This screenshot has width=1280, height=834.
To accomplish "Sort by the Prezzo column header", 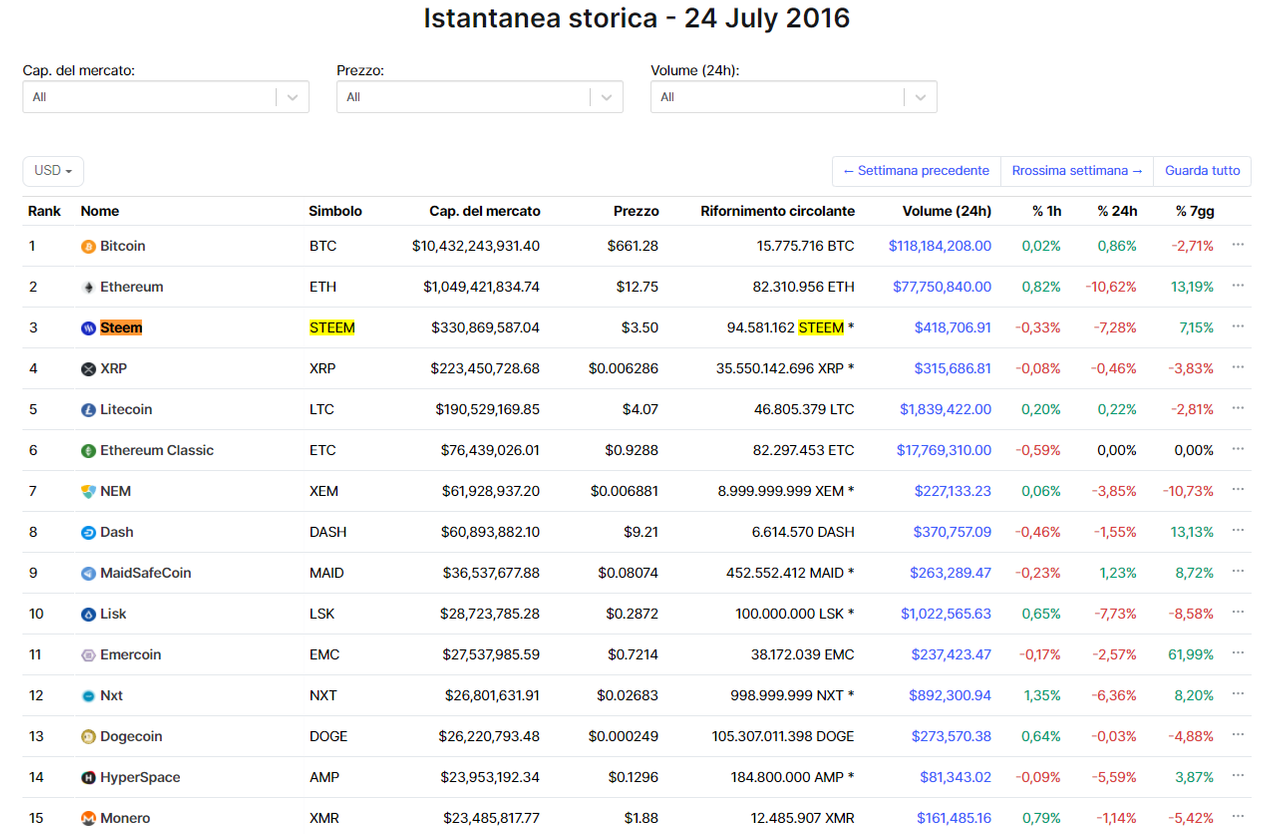I will point(636,211).
